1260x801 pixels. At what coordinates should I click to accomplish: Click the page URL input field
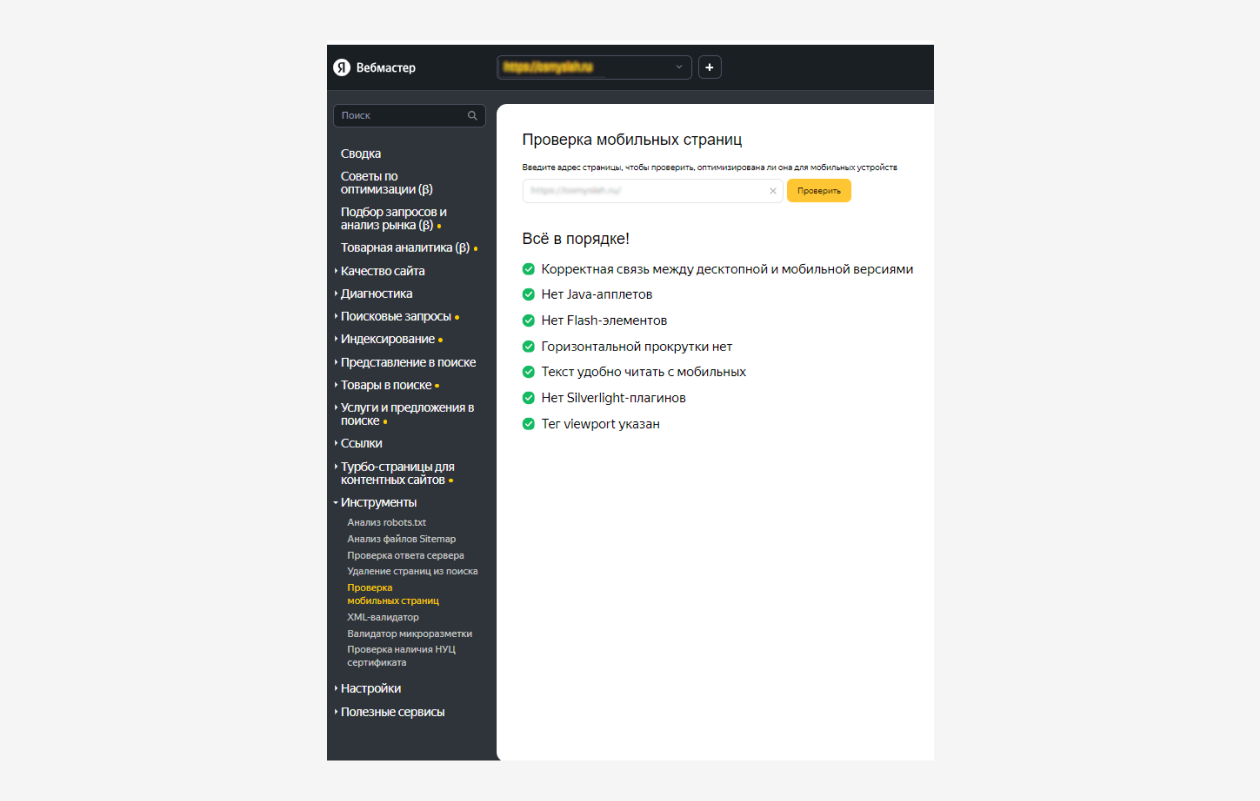[x=652, y=191]
